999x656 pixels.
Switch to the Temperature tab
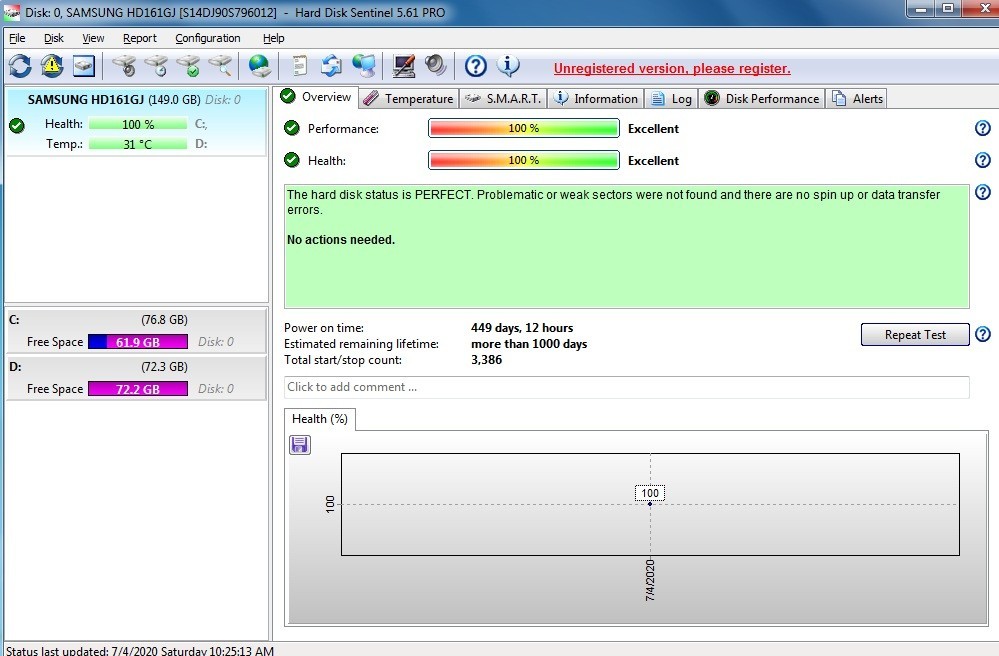(408, 98)
